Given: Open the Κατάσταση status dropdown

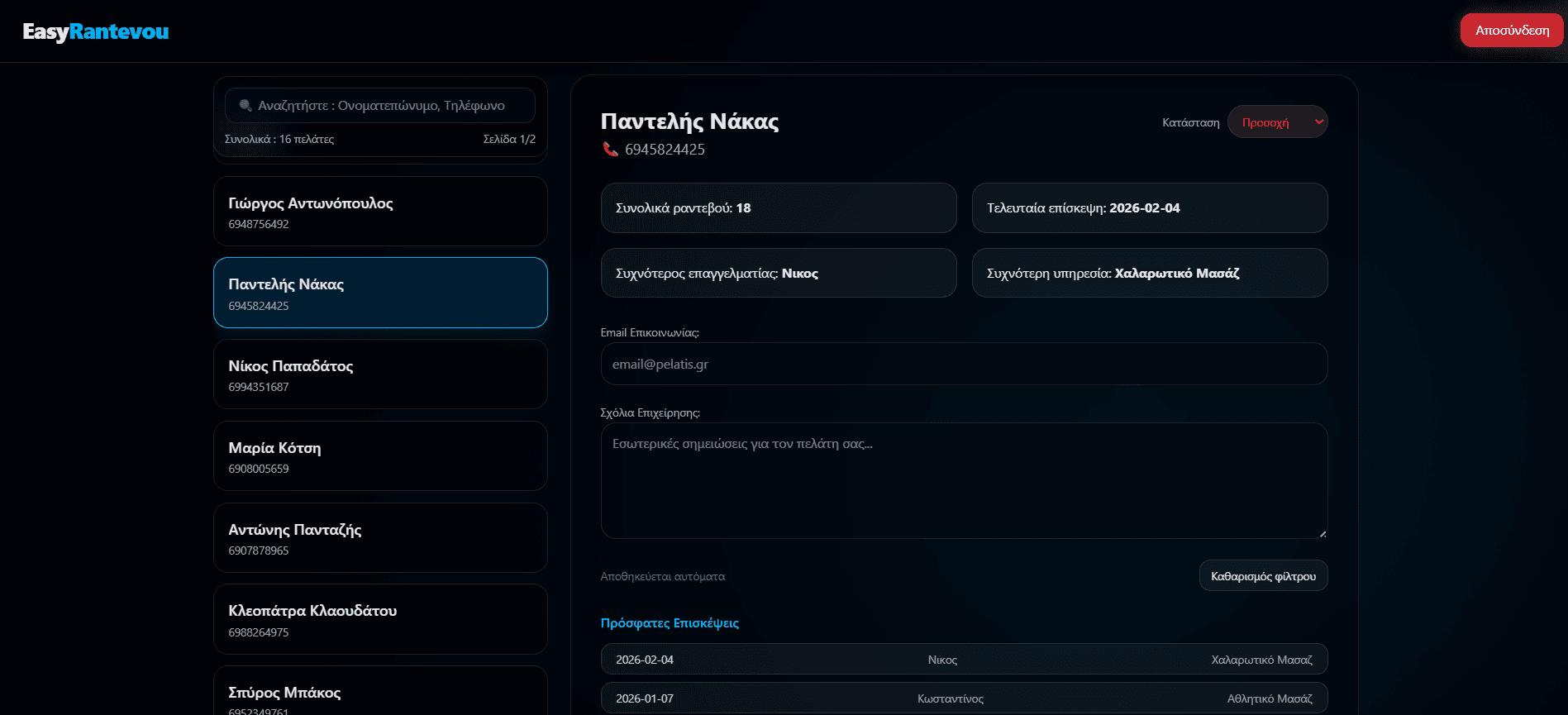Looking at the screenshot, I should coord(1277,122).
